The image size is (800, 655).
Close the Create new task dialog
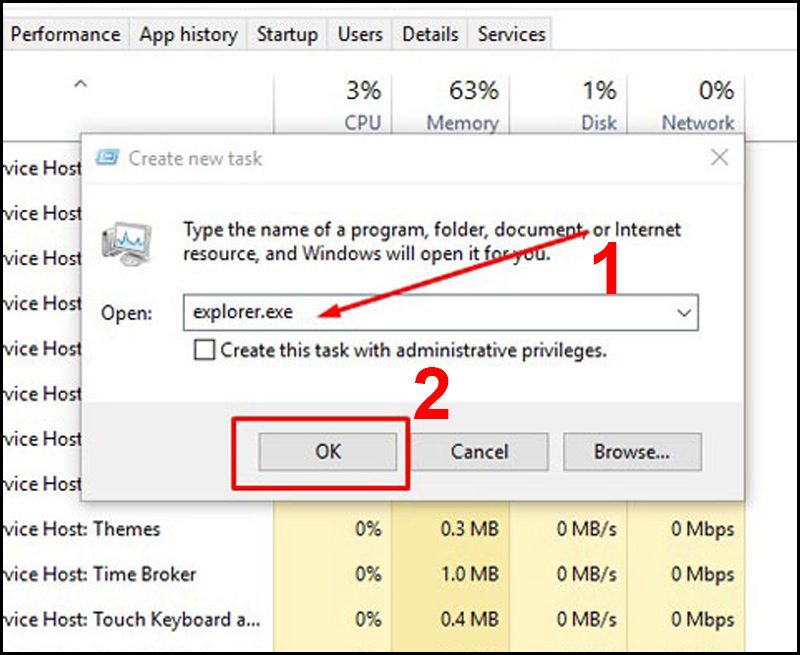pyautogui.click(x=719, y=157)
